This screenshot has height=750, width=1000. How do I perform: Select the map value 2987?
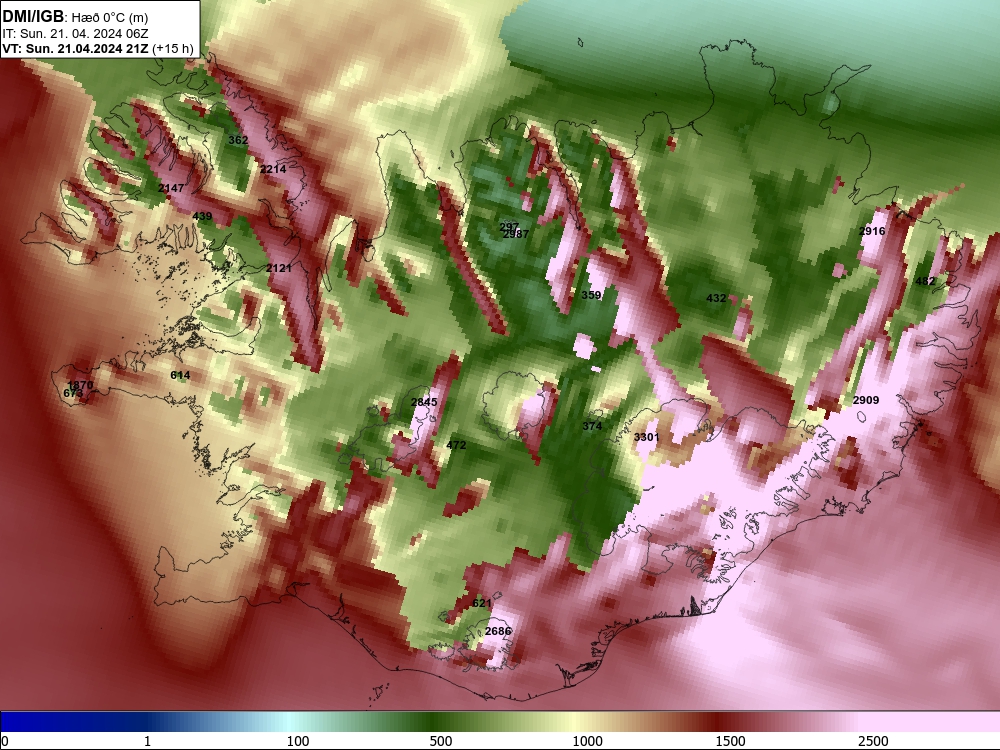pyautogui.click(x=516, y=234)
